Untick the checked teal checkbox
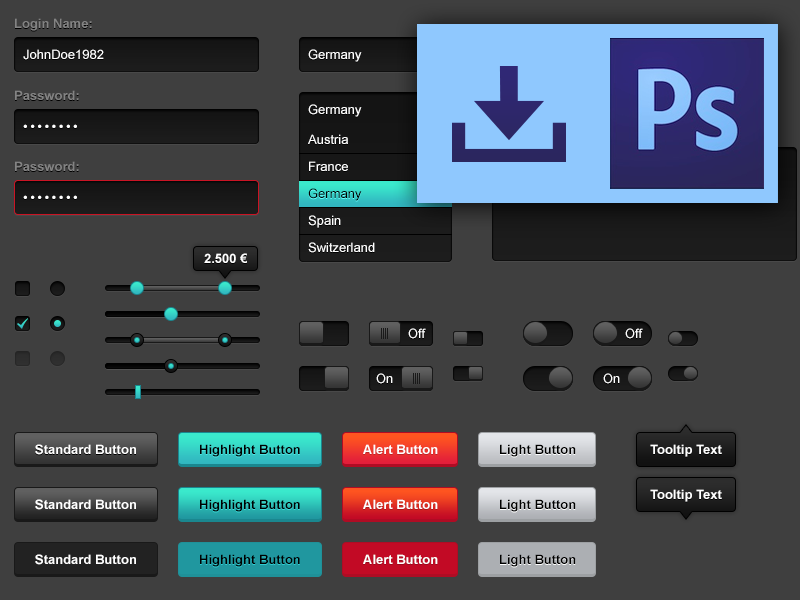Image resolution: width=800 pixels, height=600 pixels. pyautogui.click(x=22, y=323)
